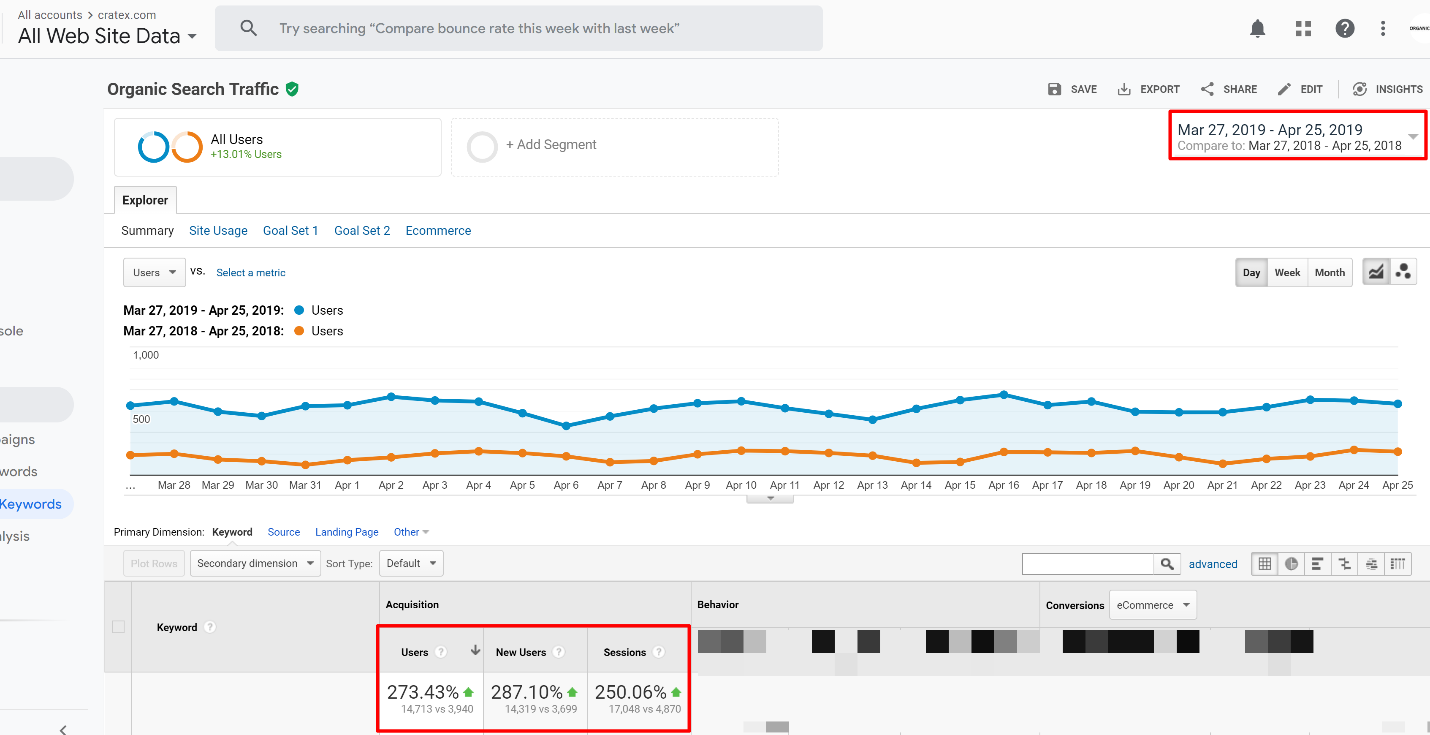
Task: Click the SAVE button
Action: [x=1072, y=89]
